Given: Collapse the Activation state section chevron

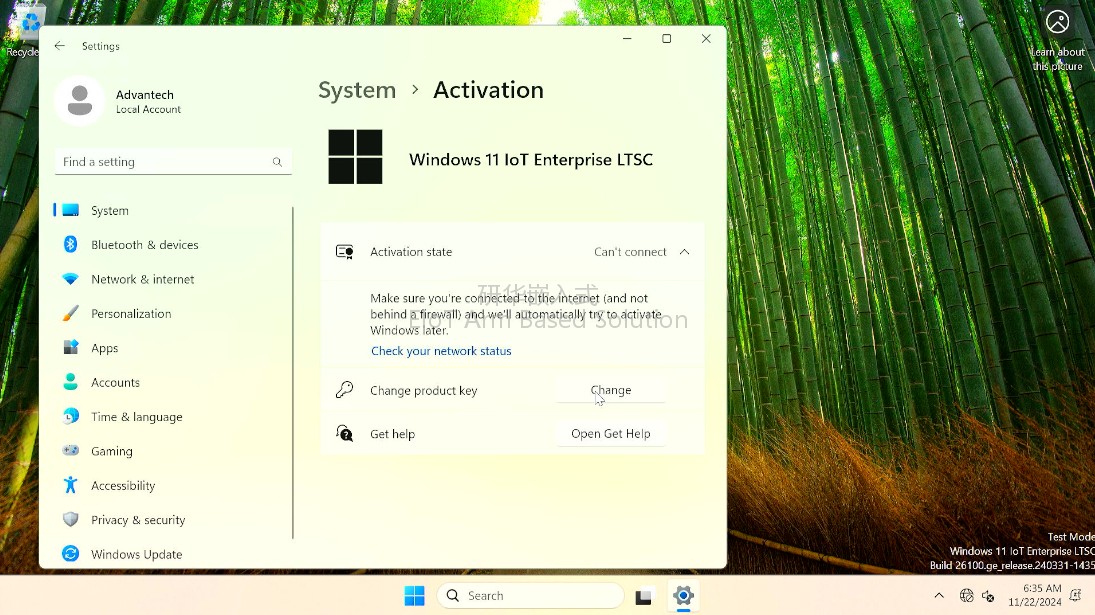Looking at the screenshot, I should [684, 252].
